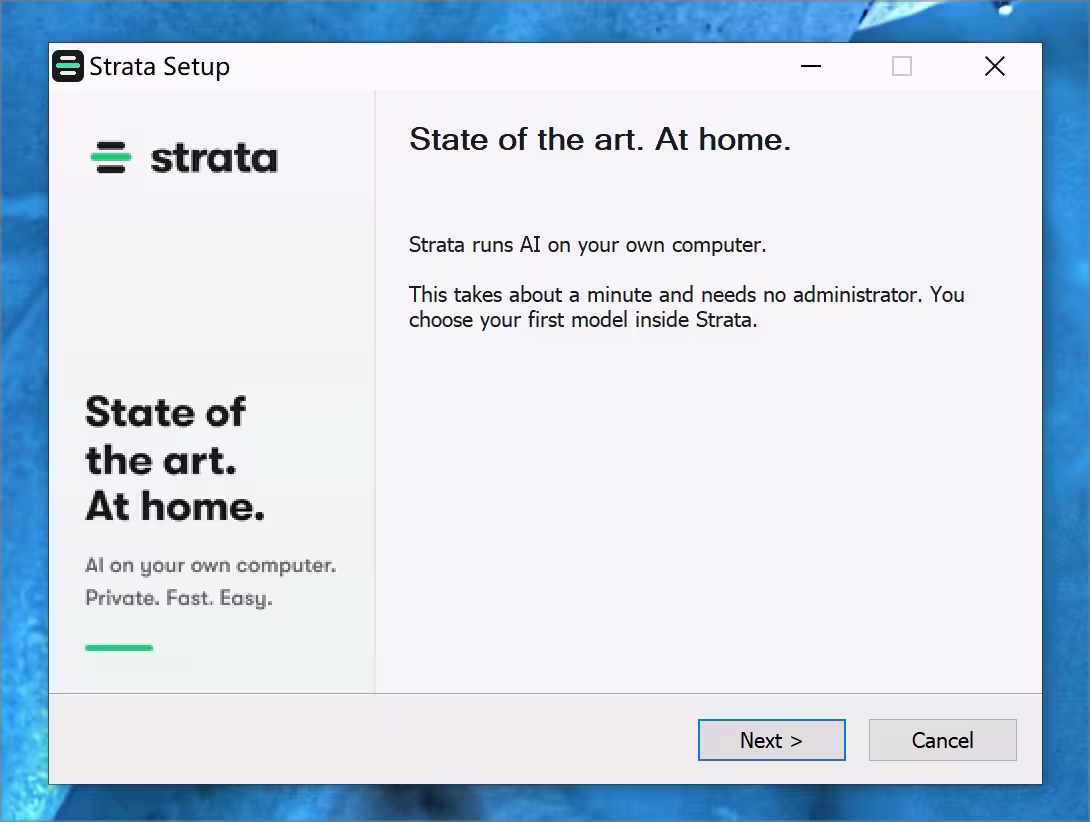Viewport: 1090px width, 822px height.
Task: Click the maximize button in title bar
Action: point(902,67)
